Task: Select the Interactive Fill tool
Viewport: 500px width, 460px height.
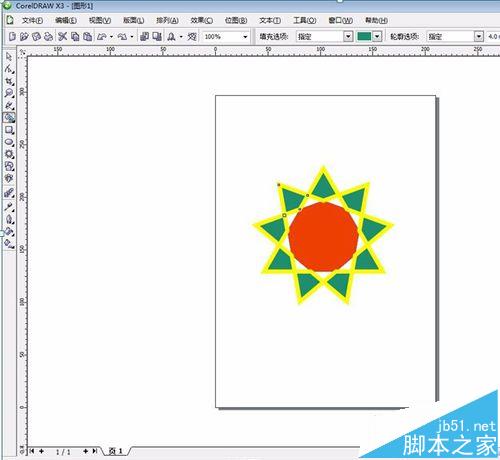Action: click(x=9, y=244)
